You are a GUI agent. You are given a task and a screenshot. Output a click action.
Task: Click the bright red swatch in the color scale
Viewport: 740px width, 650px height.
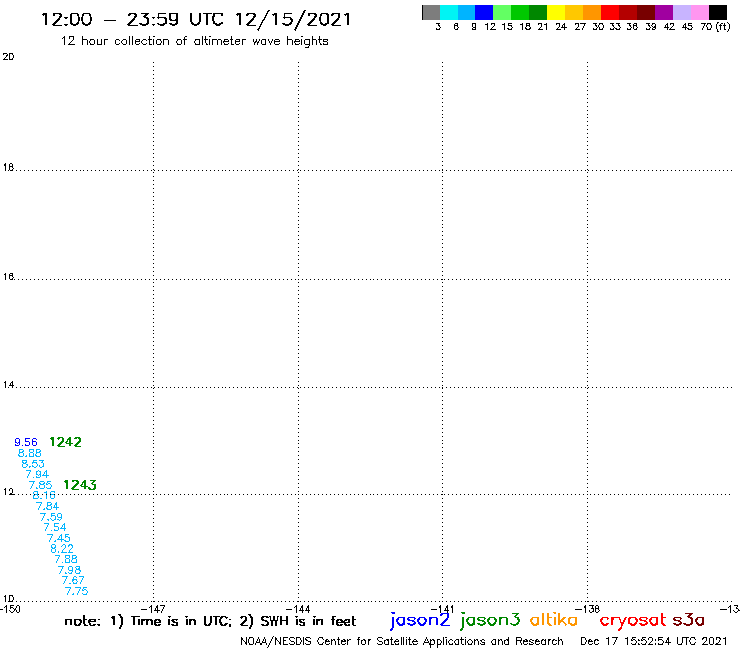pyautogui.click(x=610, y=12)
